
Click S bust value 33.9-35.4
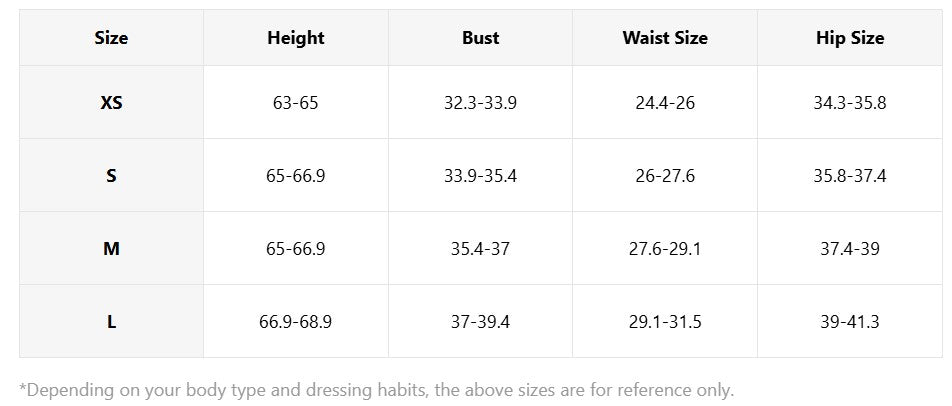tap(480, 175)
